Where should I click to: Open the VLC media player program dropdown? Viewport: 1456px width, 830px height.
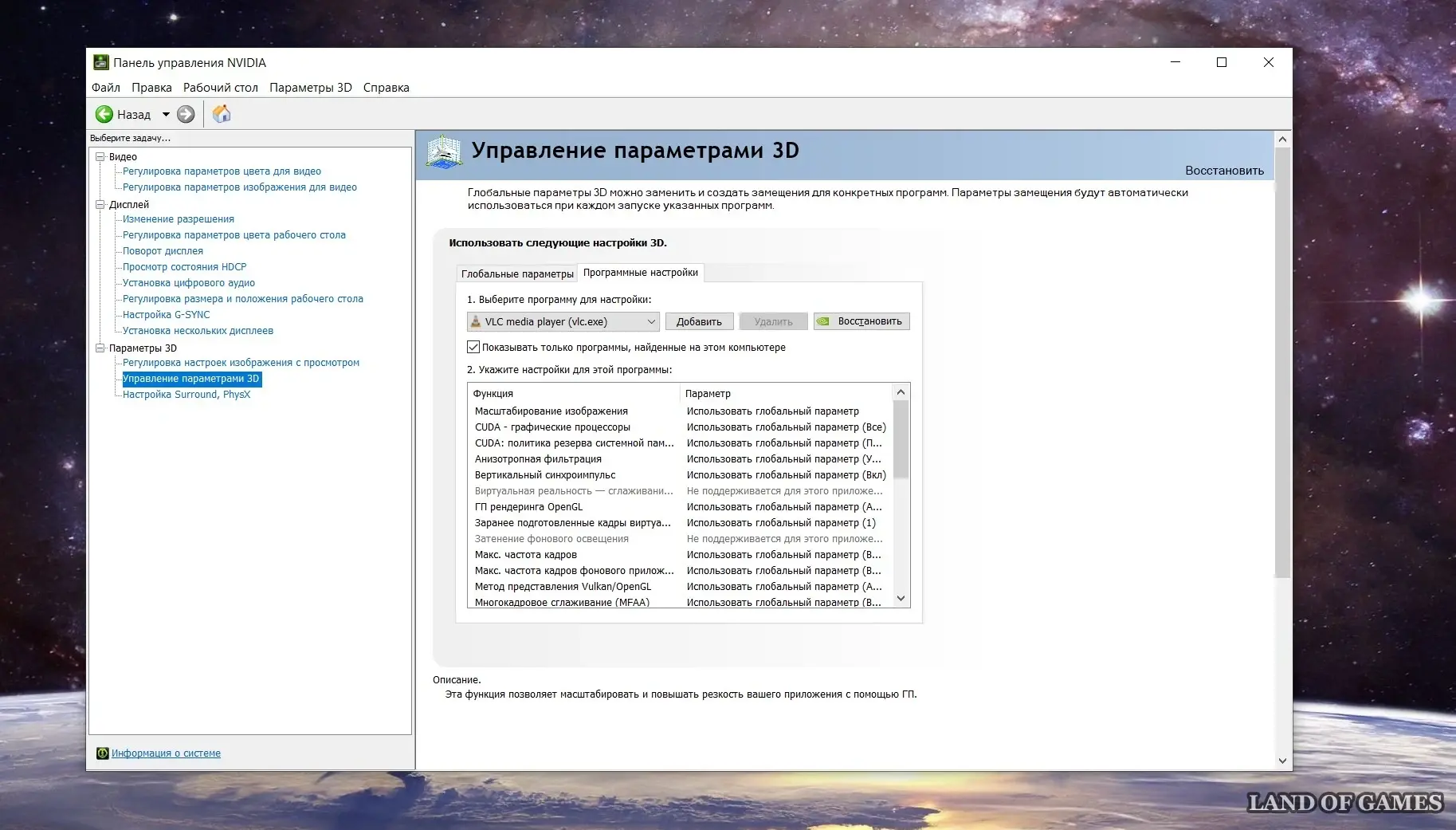click(650, 321)
